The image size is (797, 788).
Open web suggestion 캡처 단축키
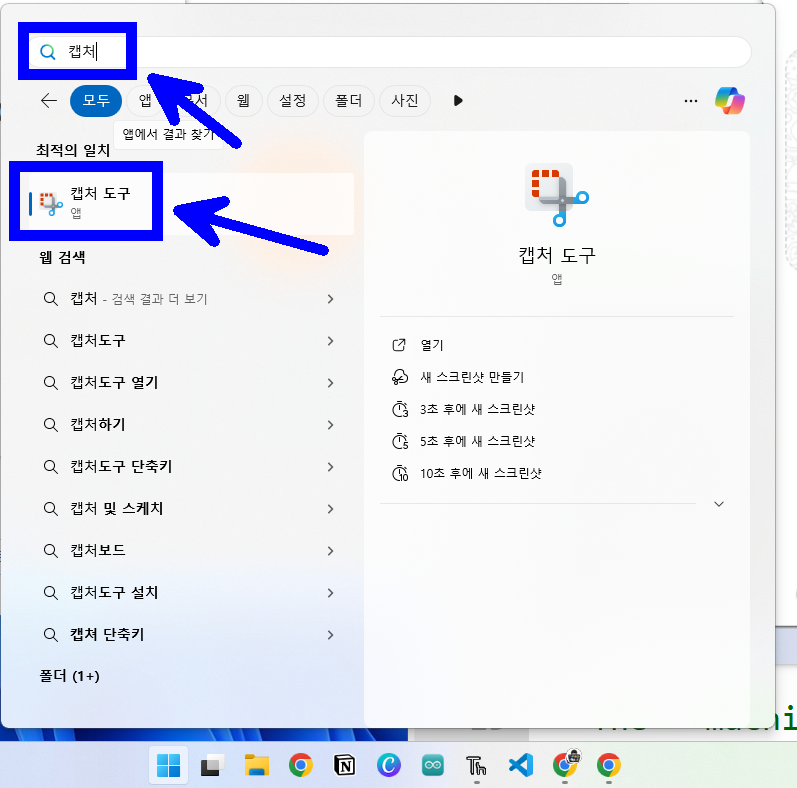coord(107,634)
